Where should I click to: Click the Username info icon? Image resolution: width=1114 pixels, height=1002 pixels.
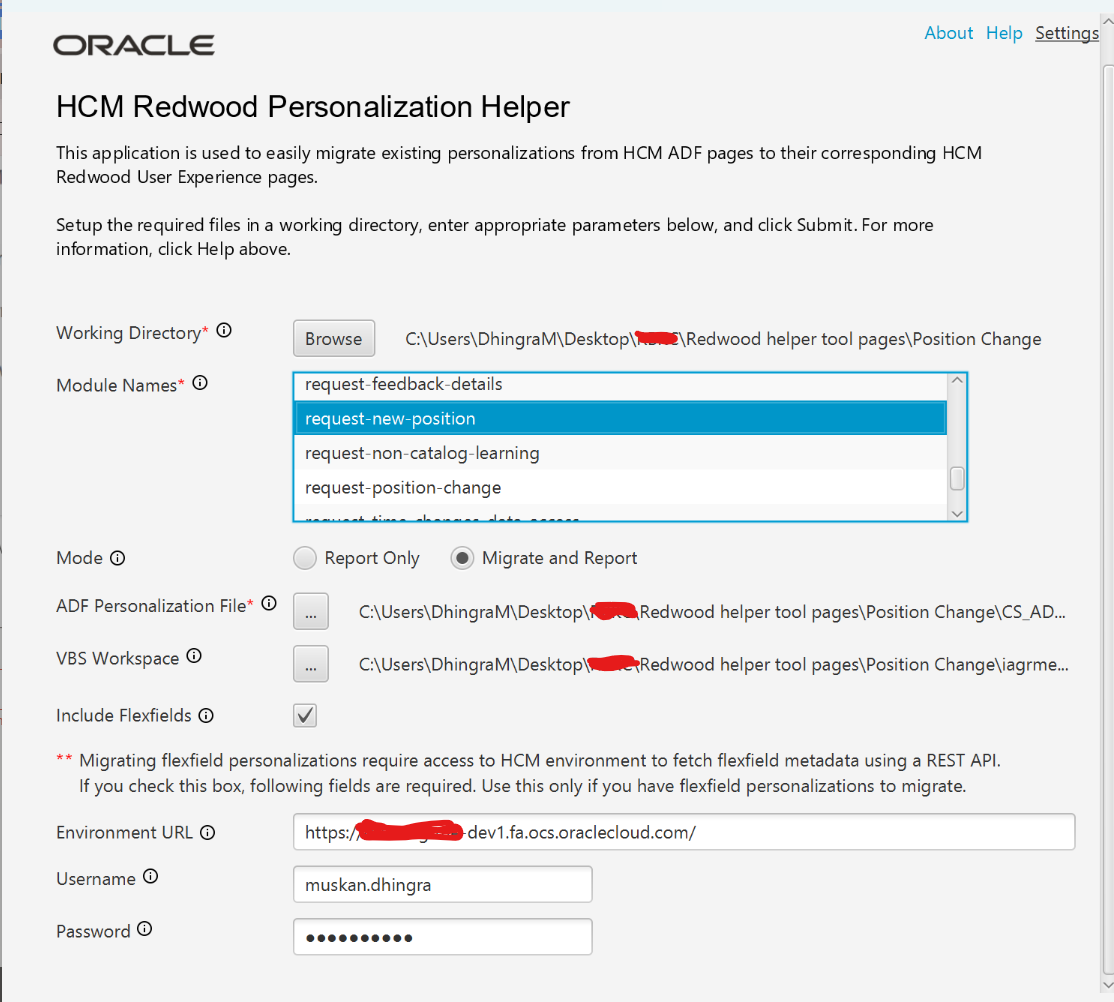coord(151,876)
